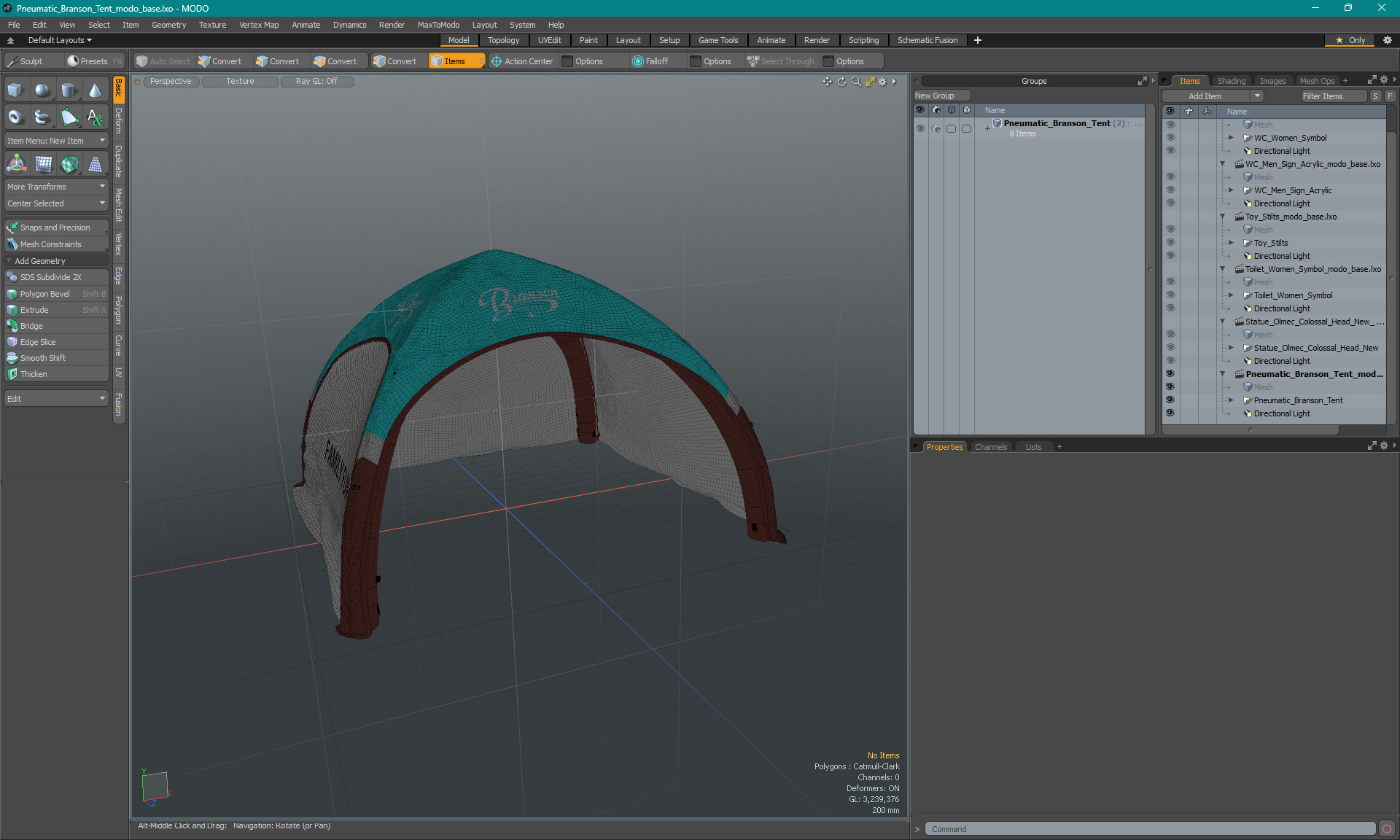Click the Edge Slice tool
This screenshot has width=1400, height=840.
click(x=56, y=342)
